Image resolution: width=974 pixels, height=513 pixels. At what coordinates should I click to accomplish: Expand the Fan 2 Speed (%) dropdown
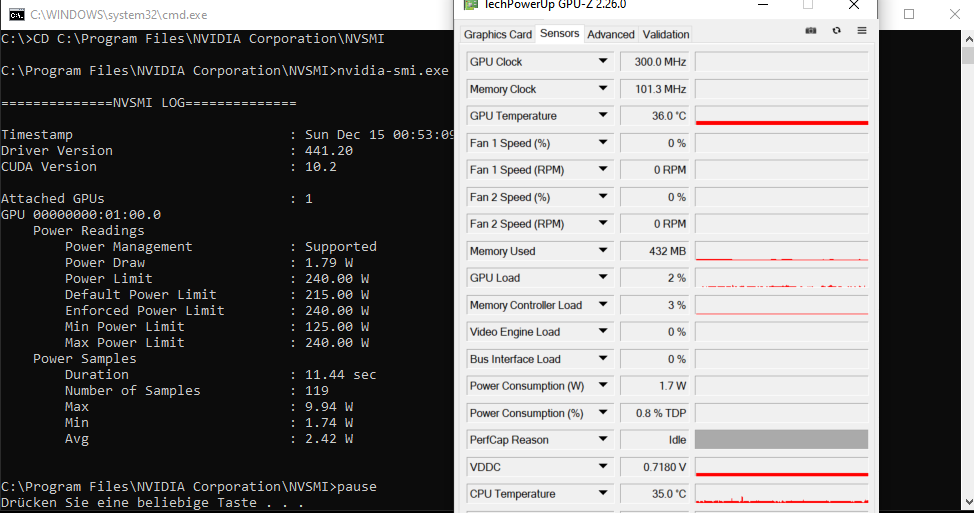tap(603, 197)
